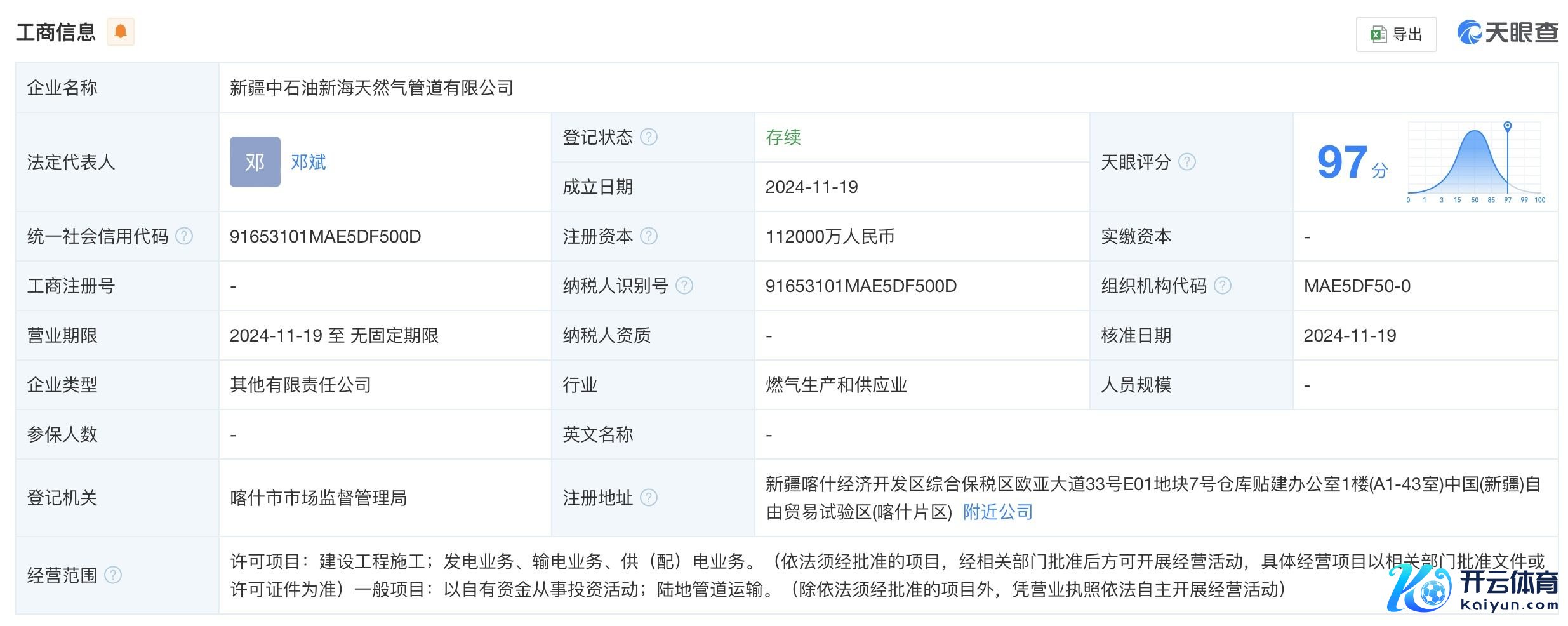Click help icon next to 注册地址
The height and width of the screenshot is (626, 1568).
click(x=649, y=498)
